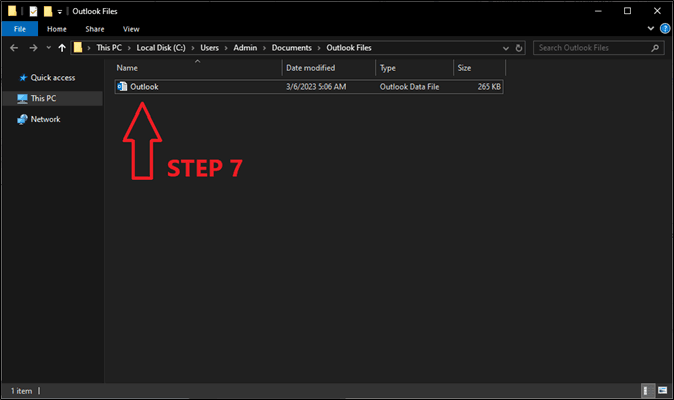674x400 pixels.
Task: Click the Search Outlook Files box
Action: pos(590,47)
